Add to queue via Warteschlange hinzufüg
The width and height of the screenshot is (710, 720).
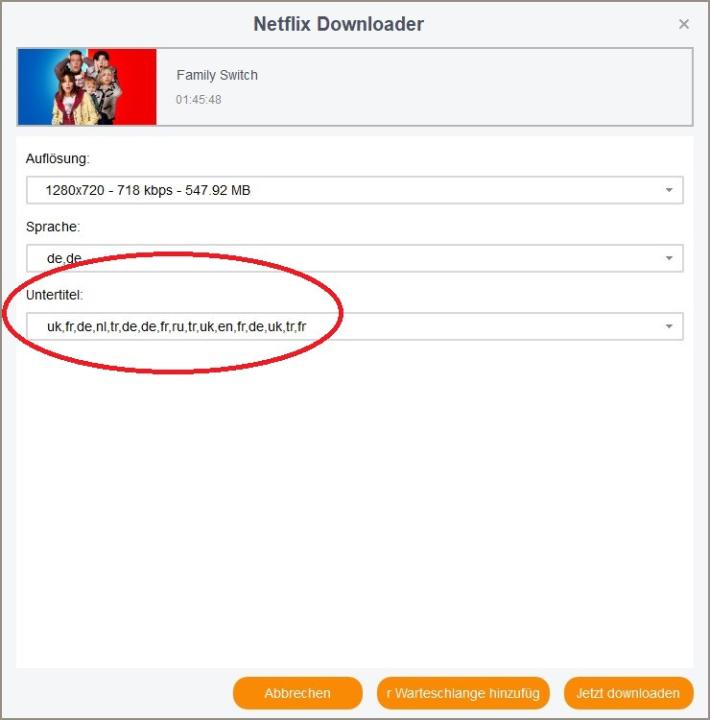click(463, 693)
